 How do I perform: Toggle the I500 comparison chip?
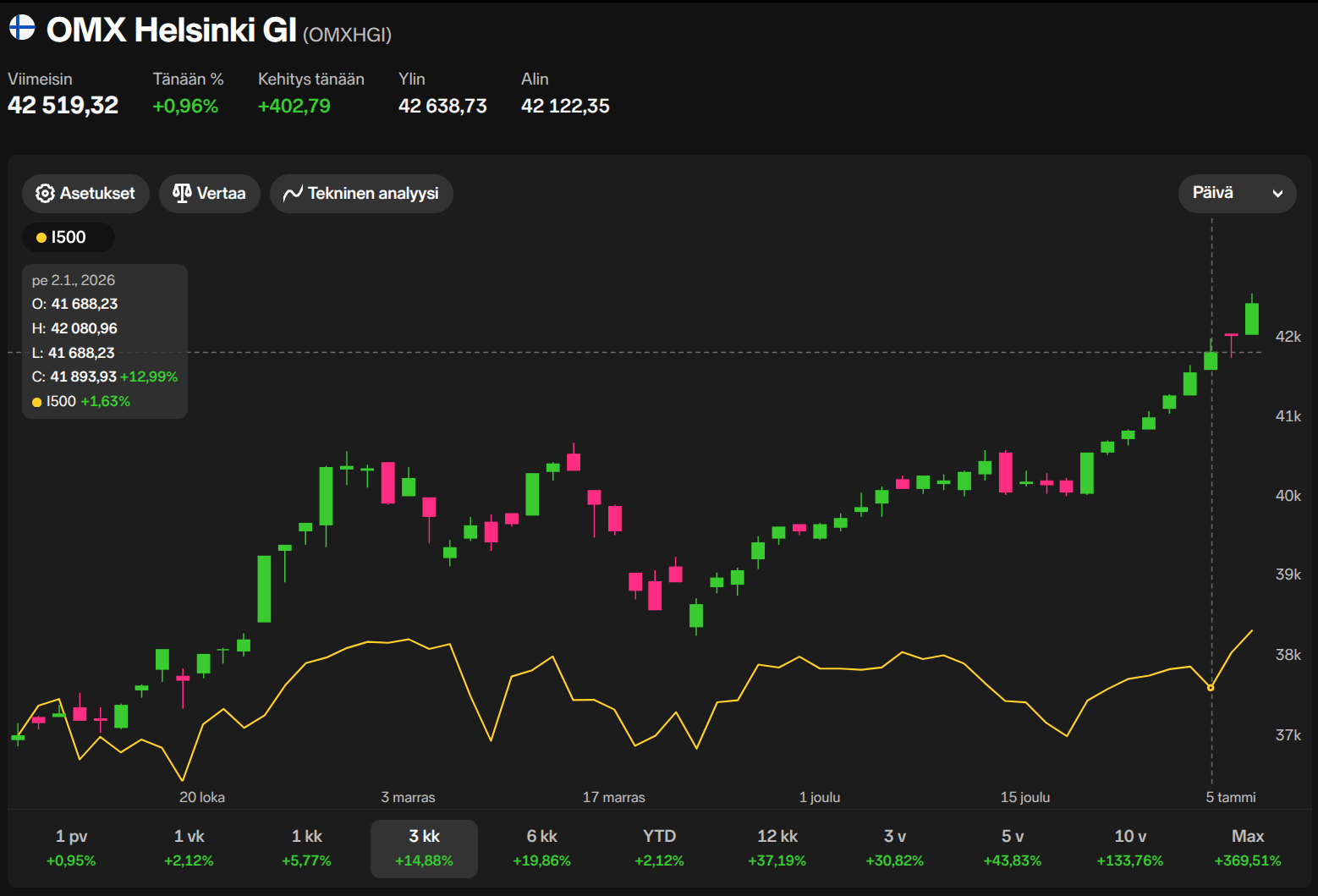pyautogui.click(x=68, y=238)
